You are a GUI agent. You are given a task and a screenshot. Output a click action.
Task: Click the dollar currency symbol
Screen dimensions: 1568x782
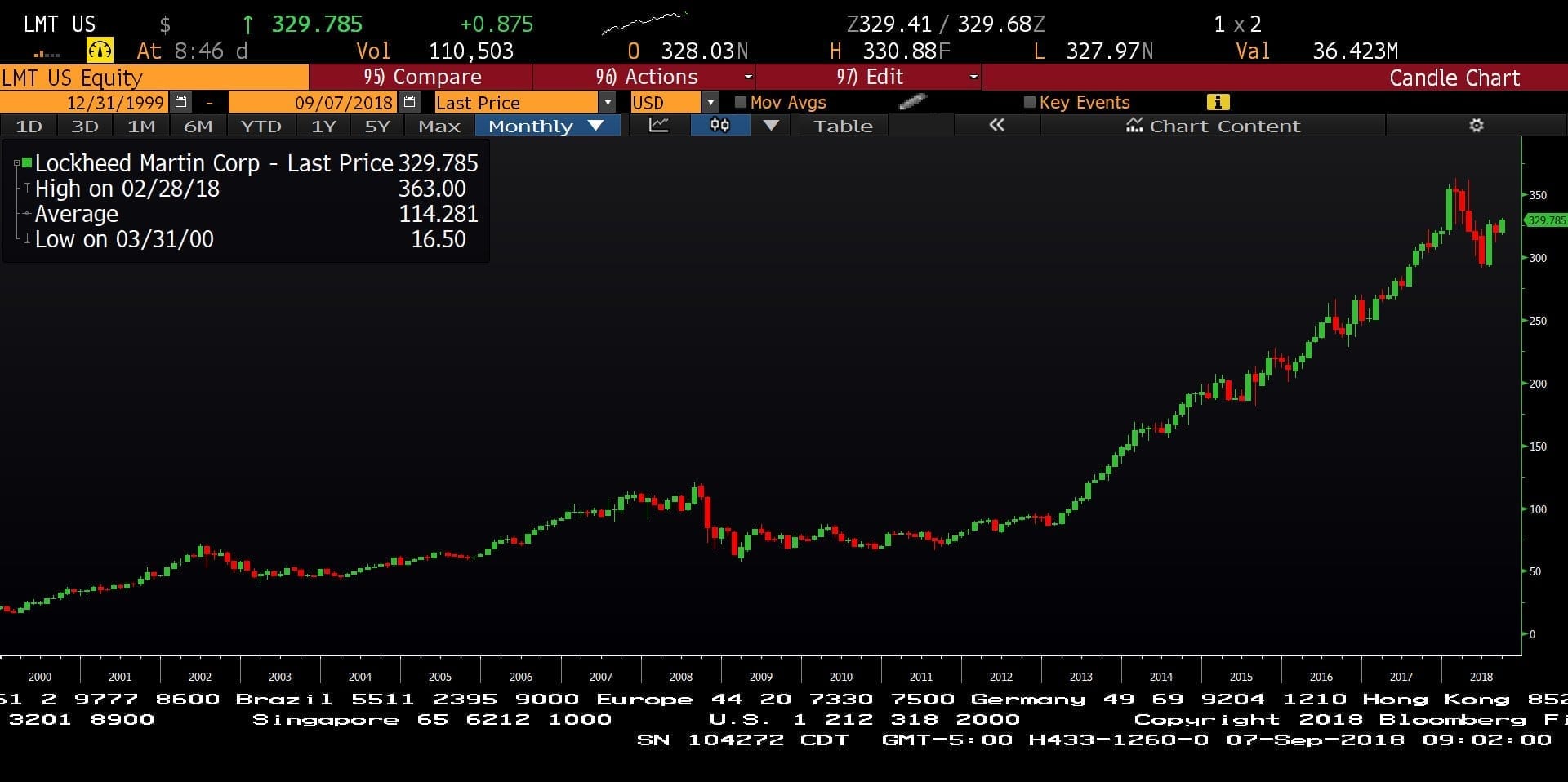(x=165, y=24)
